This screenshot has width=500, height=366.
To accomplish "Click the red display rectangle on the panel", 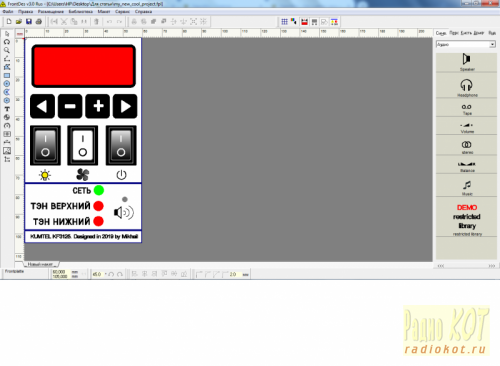I will coord(83,66).
